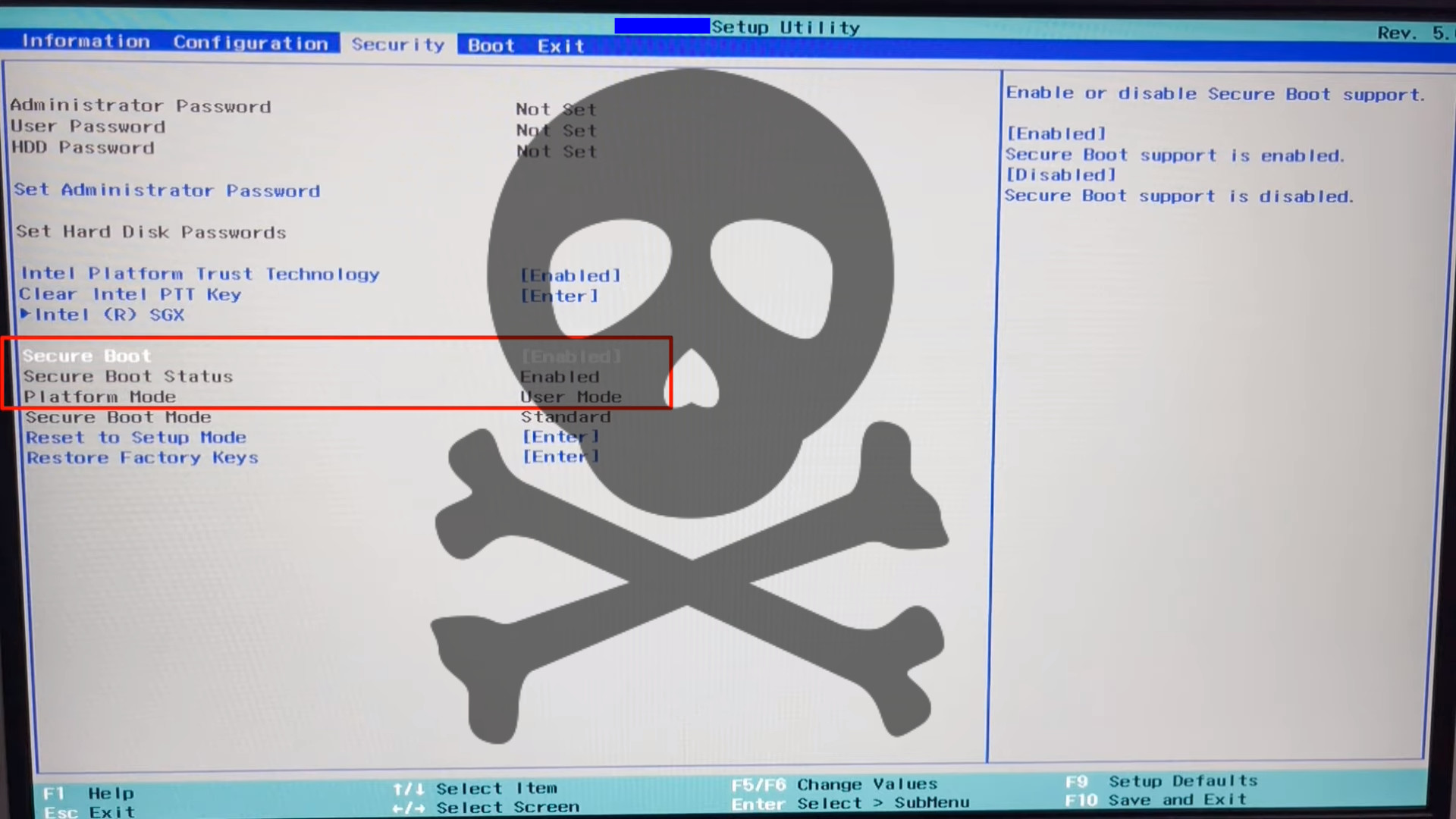Select Set Hard Disk Passwords entry
The height and width of the screenshot is (819, 1456).
[151, 232]
